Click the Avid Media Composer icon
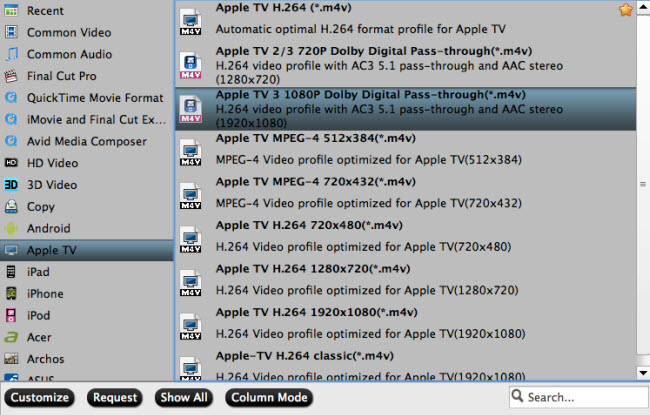Image resolution: width=650 pixels, height=415 pixels. (11, 141)
